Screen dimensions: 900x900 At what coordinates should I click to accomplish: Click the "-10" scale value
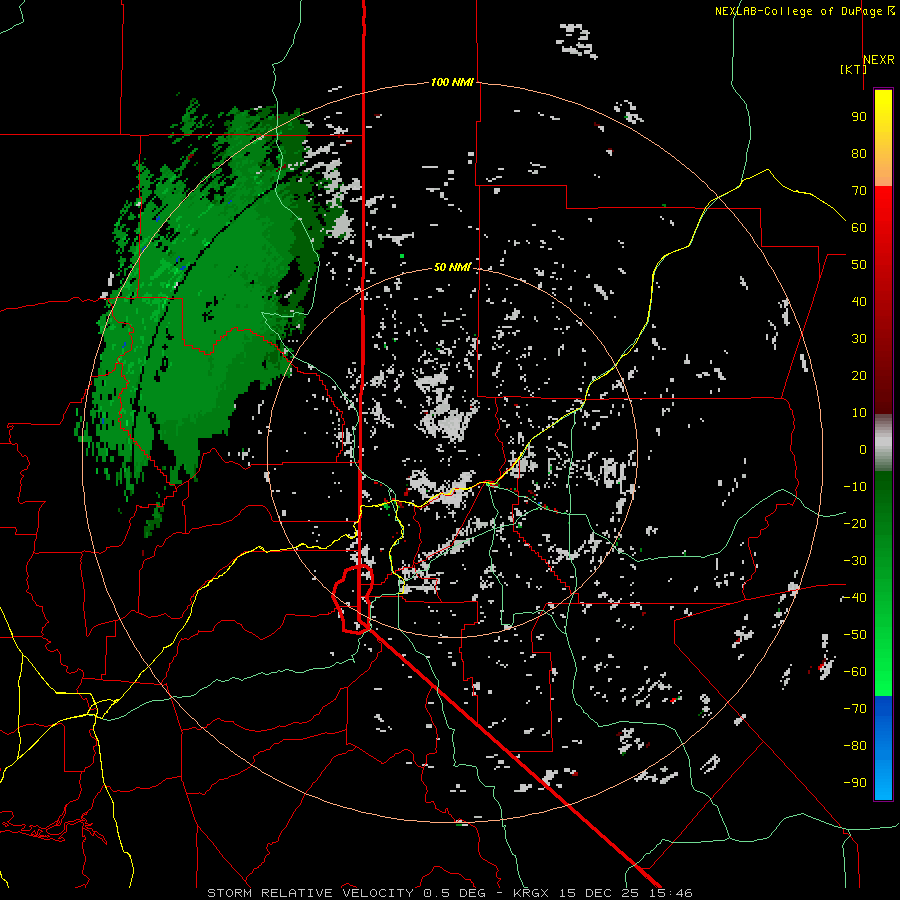tap(855, 487)
